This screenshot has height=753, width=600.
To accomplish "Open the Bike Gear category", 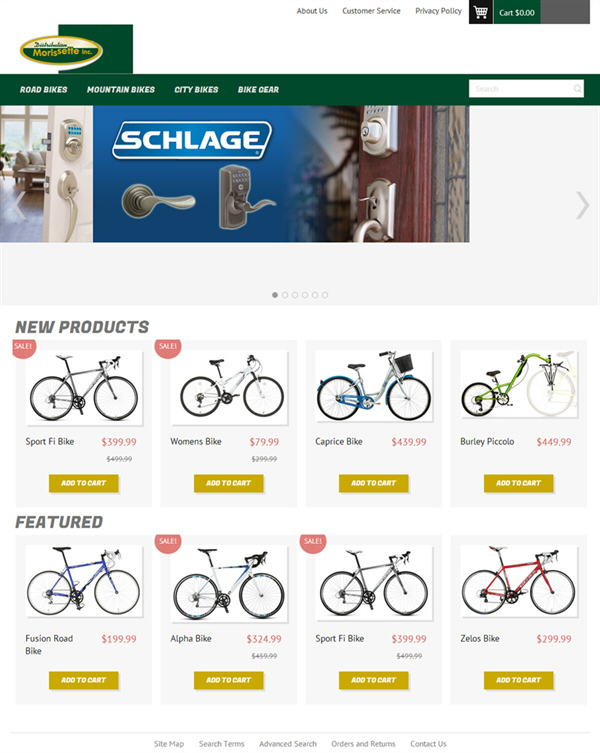I will [258, 90].
